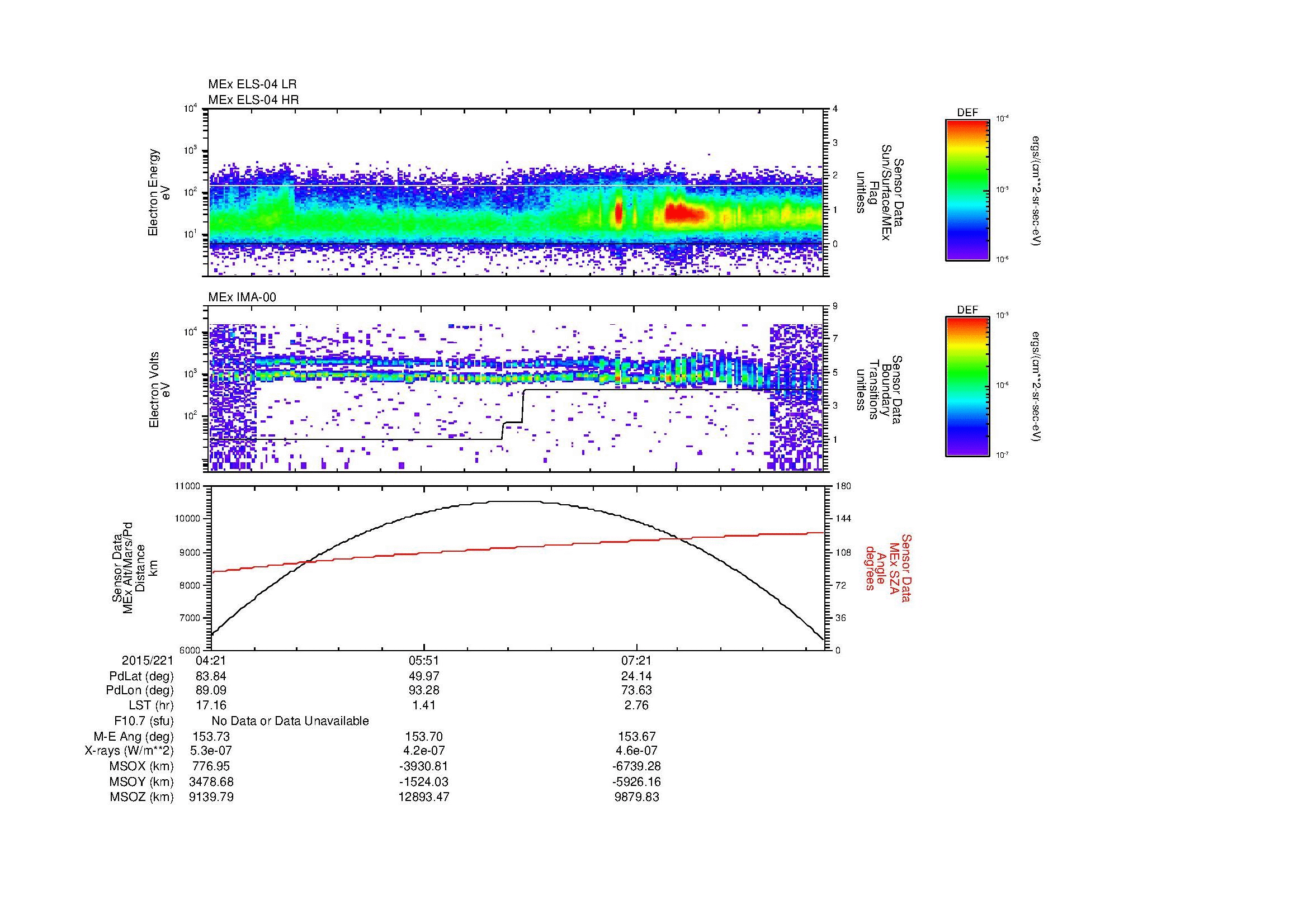Click the LST value 2.76
This screenshot has height=924, width=1308.
point(636,705)
